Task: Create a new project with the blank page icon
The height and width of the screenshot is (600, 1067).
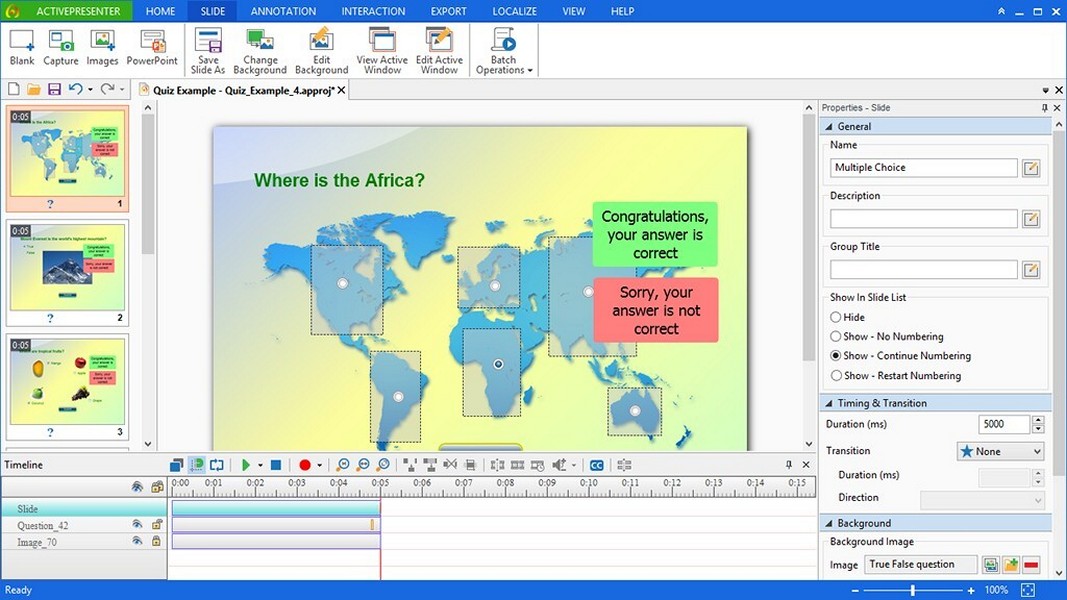Action: coord(14,89)
